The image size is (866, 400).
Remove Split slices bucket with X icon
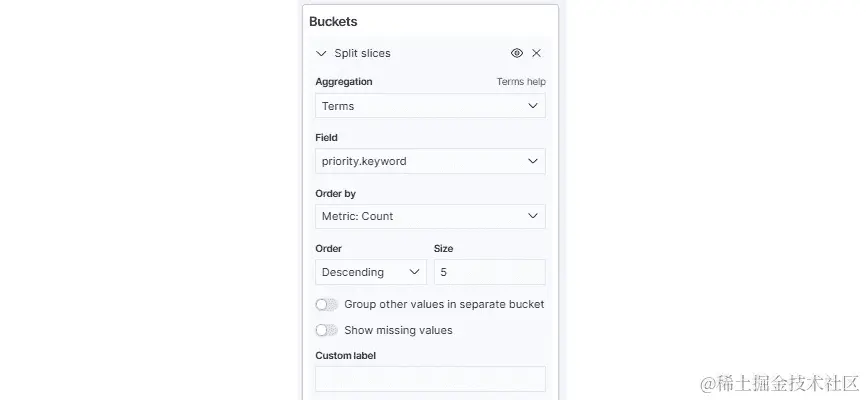click(x=536, y=53)
